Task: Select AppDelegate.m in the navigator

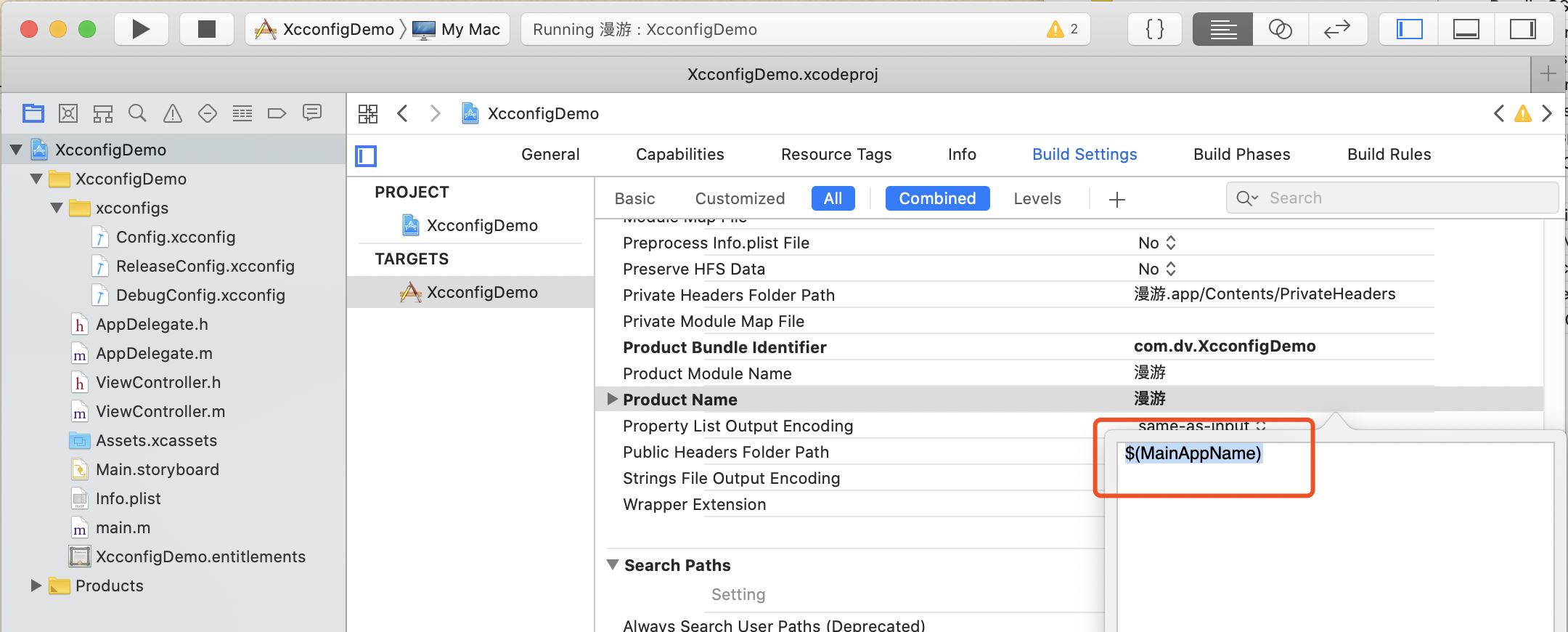Action: pyautogui.click(x=154, y=353)
